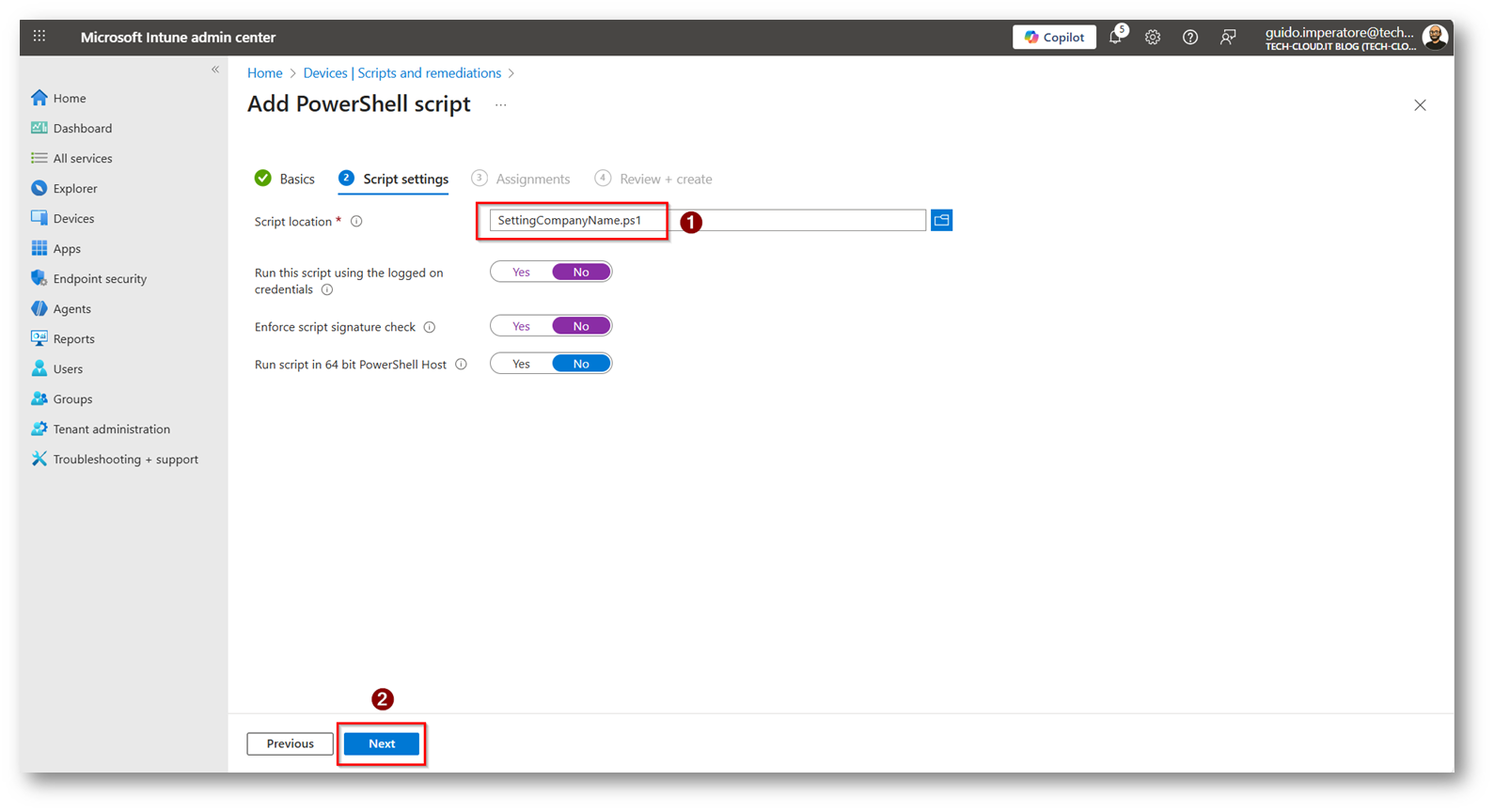Viewport: 1494px width, 812px height.
Task: Click the user profile avatar picture
Action: (1435, 37)
